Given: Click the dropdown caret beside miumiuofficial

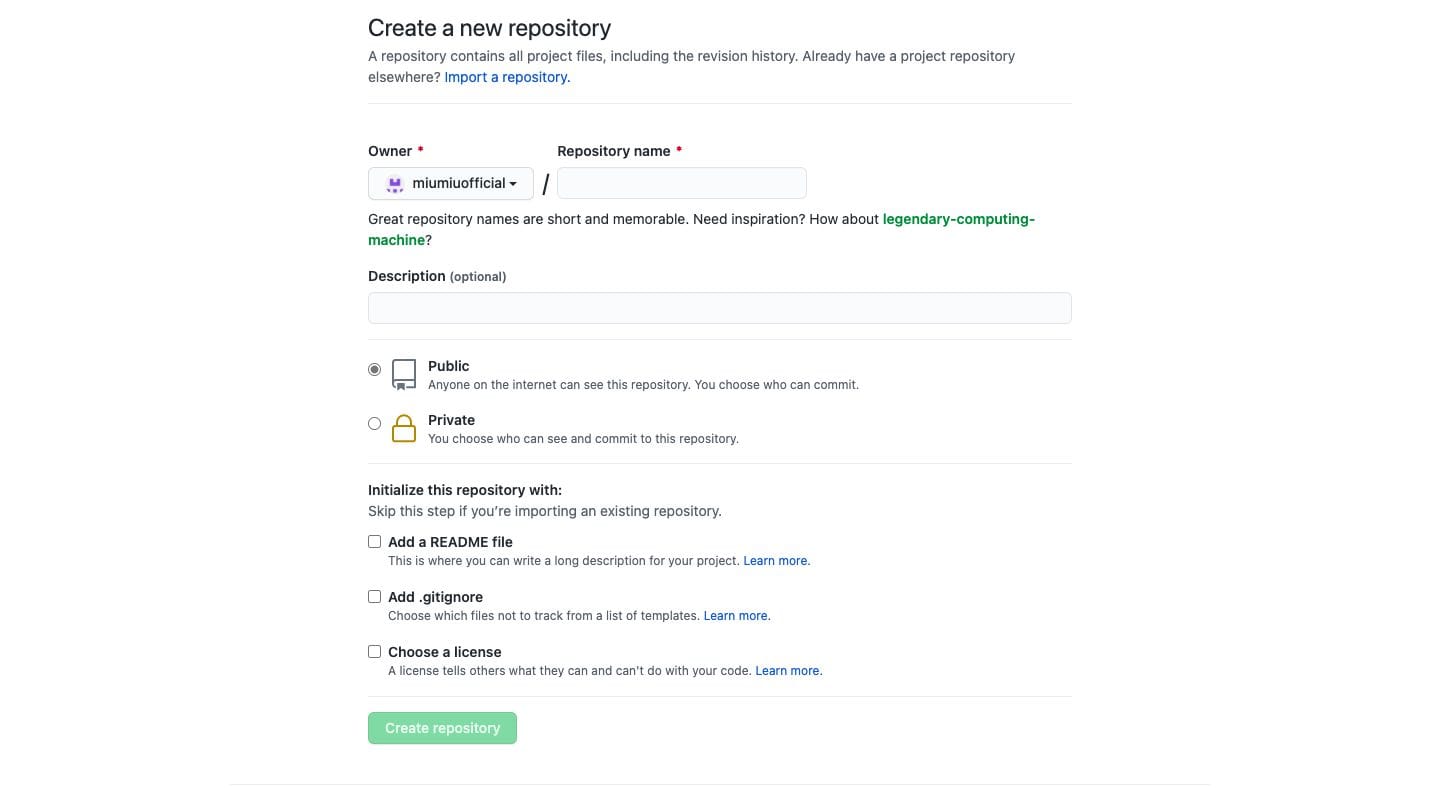Looking at the screenshot, I should tap(514, 184).
